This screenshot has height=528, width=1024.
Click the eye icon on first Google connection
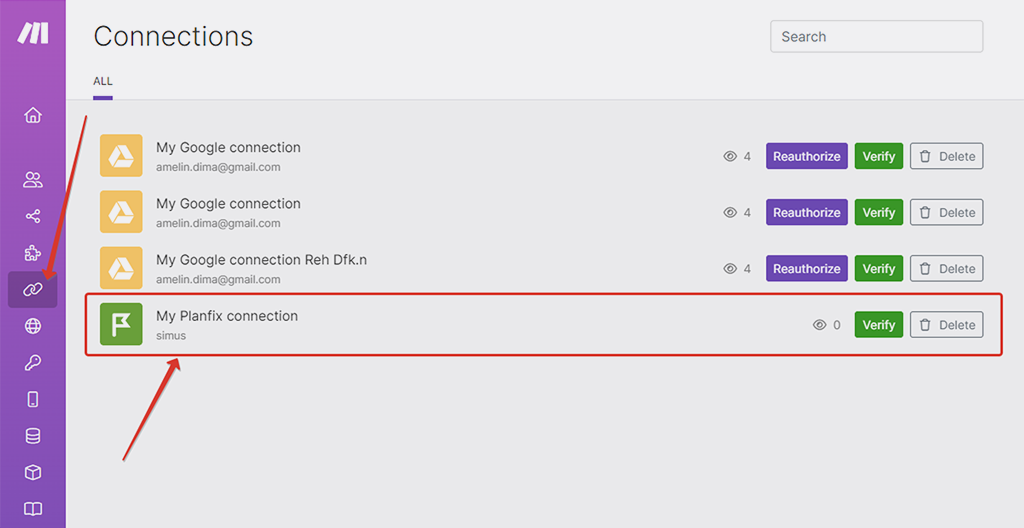730,156
